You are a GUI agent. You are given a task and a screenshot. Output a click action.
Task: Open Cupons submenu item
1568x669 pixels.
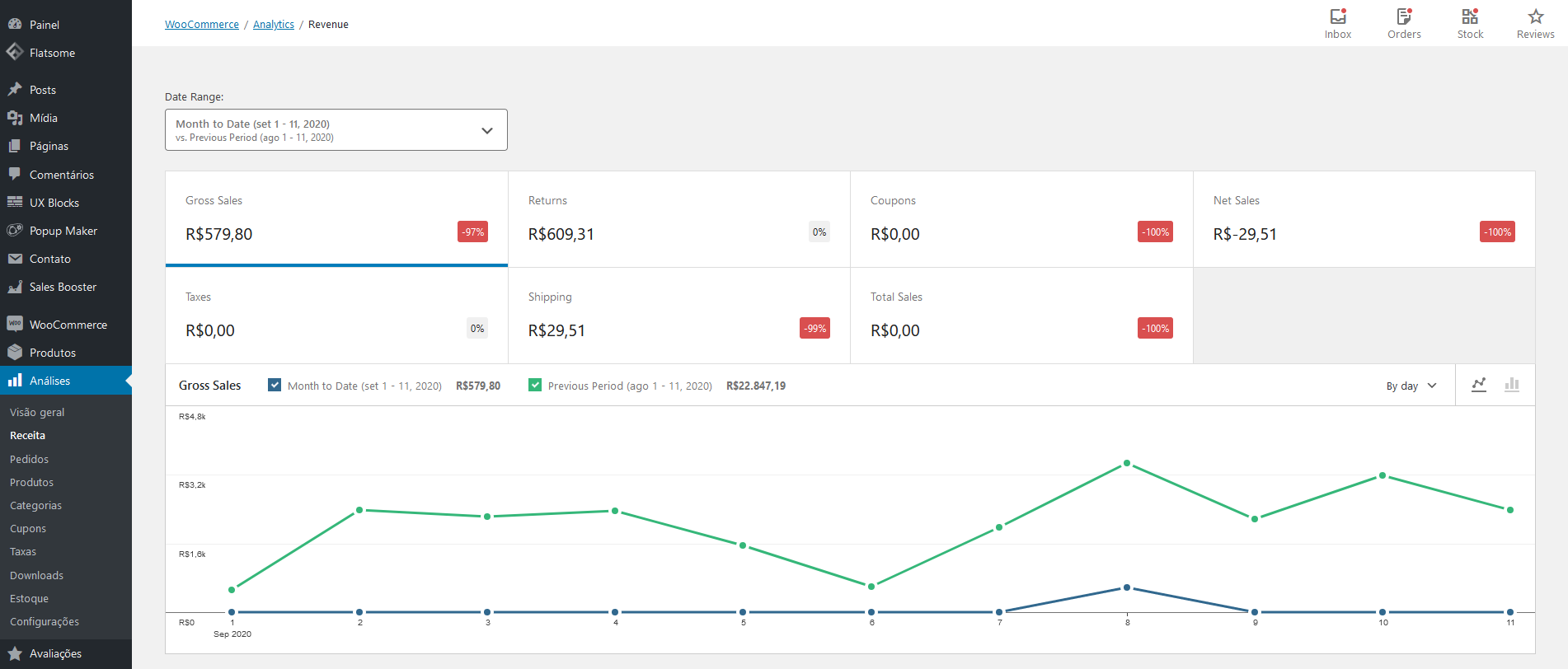tap(28, 528)
